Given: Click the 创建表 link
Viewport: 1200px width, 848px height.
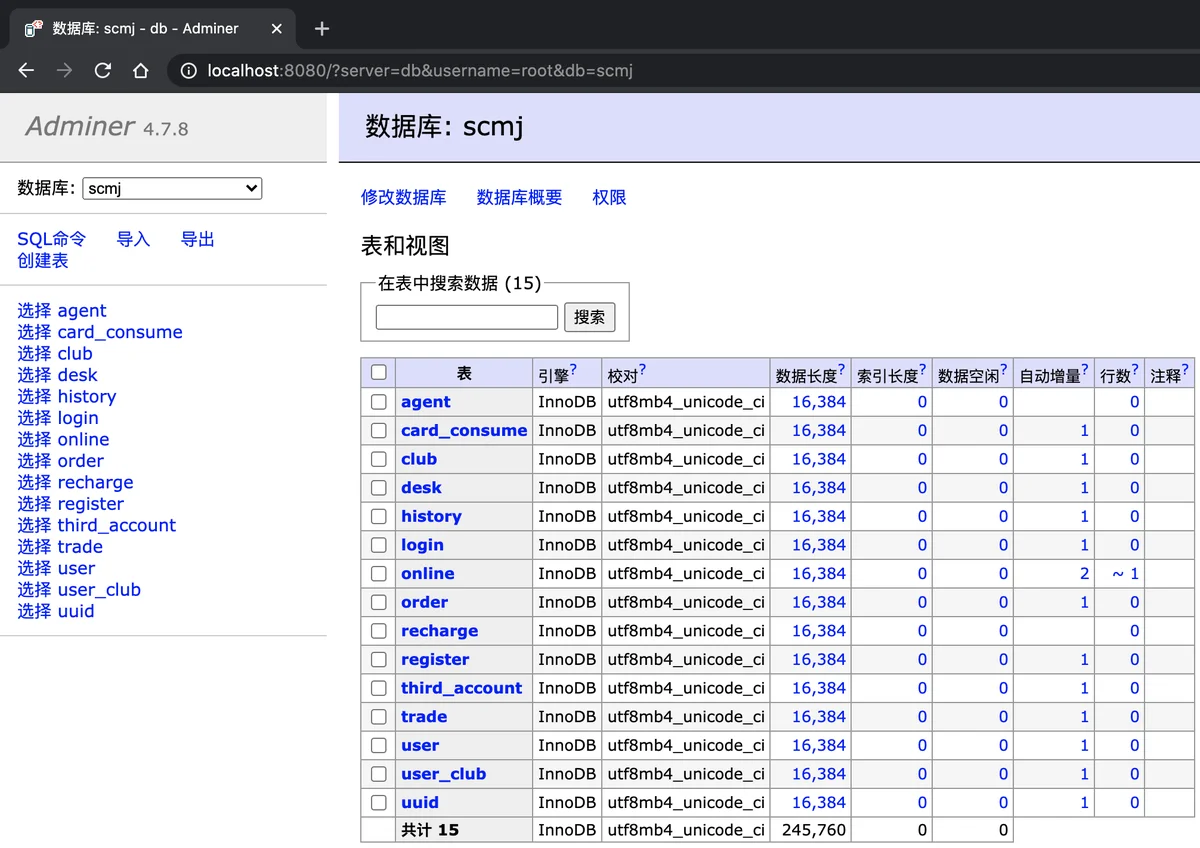Looking at the screenshot, I should [43, 260].
